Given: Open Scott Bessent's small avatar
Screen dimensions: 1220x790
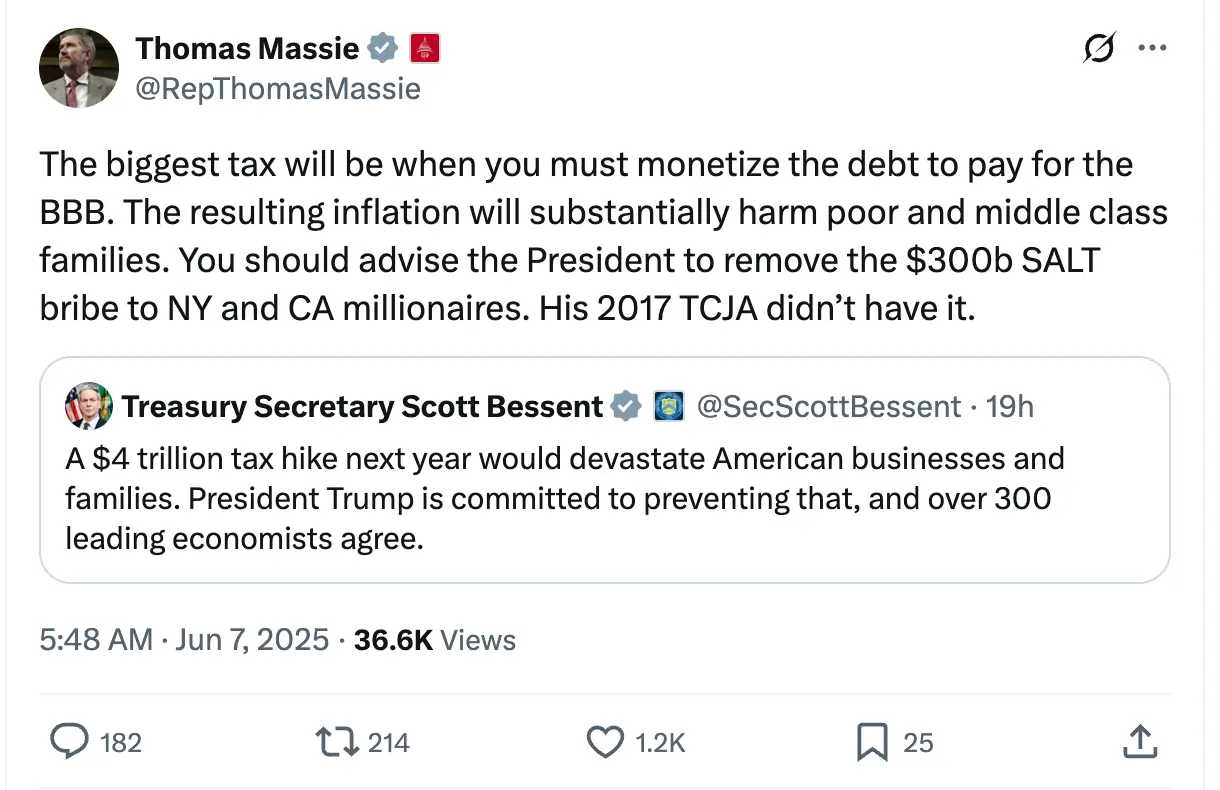Looking at the screenshot, I should coord(88,407).
